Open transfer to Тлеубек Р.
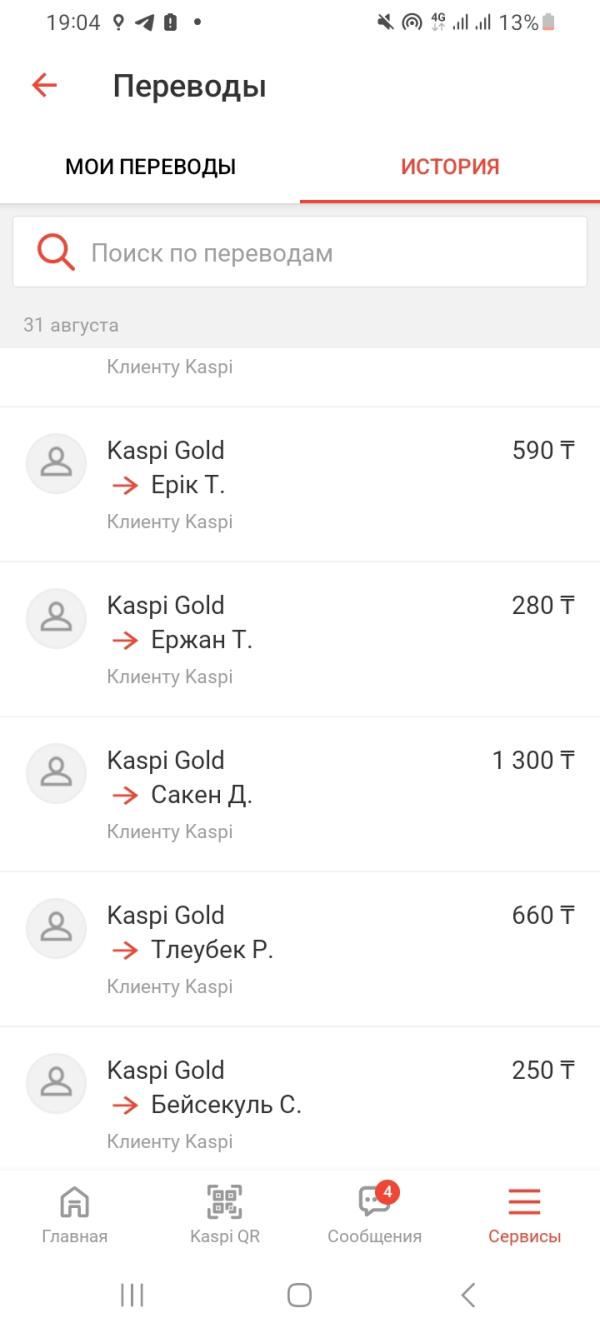 pyautogui.click(x=300, y=950)
